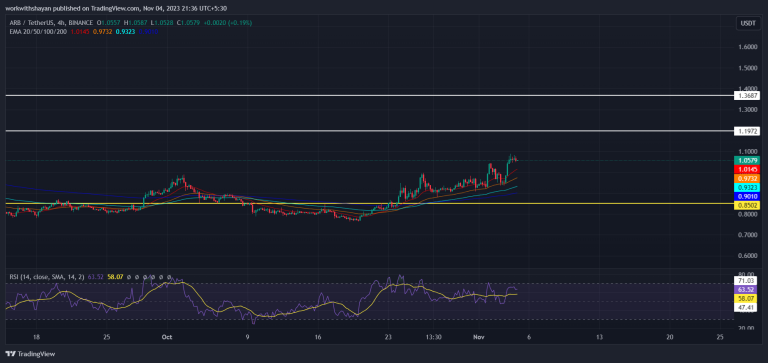
Task: Click the Oct date on the time axis
Action: coord(168,337)
